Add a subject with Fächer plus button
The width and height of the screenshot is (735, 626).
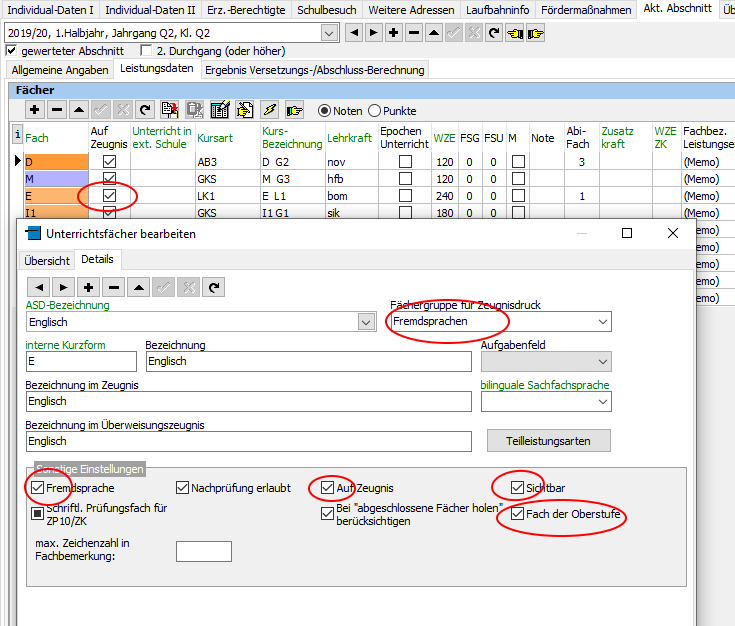click(34, 110)
